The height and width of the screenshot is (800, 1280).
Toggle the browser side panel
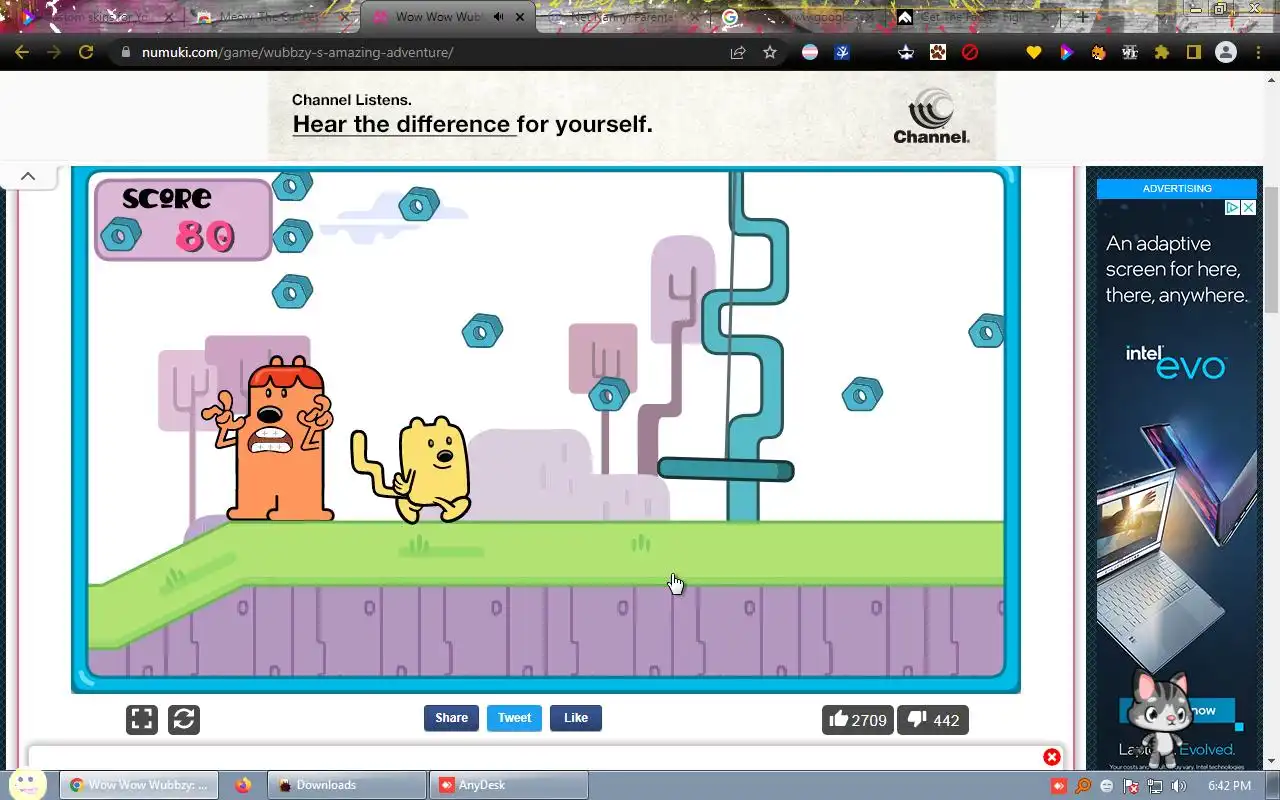click(1194, 52)
